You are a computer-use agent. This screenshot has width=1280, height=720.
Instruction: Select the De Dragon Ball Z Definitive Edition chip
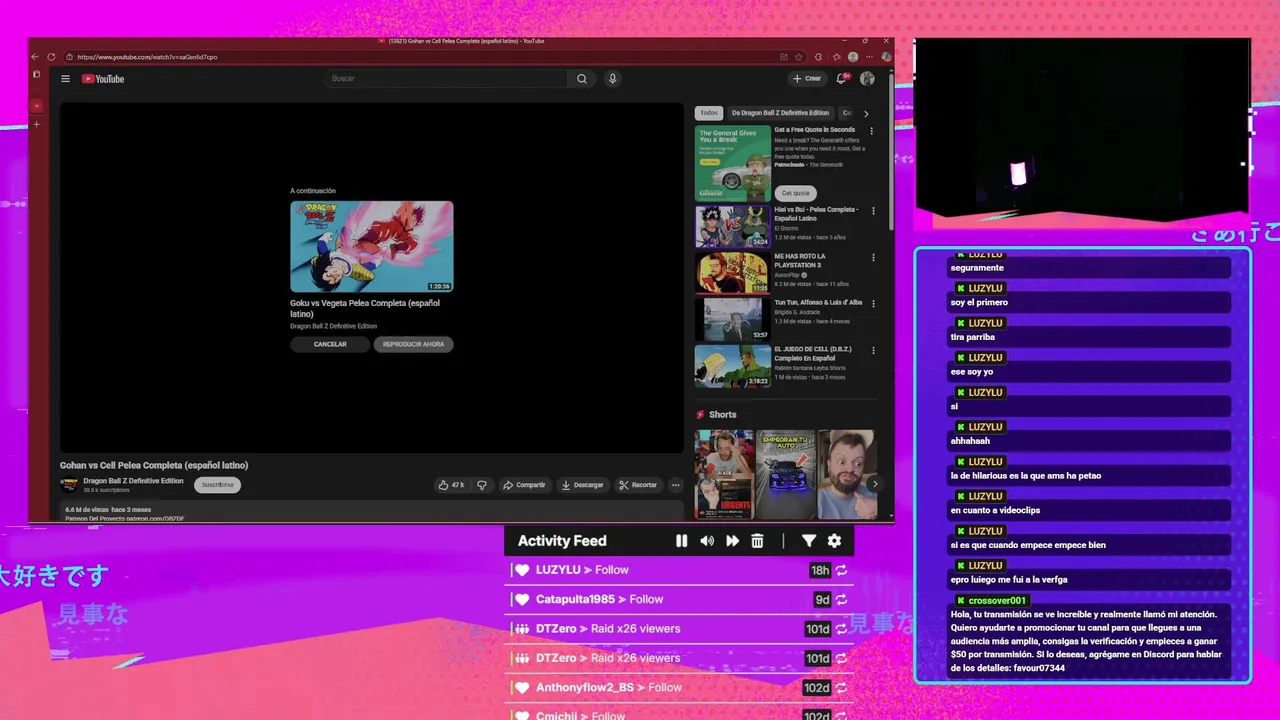point(780,113)
